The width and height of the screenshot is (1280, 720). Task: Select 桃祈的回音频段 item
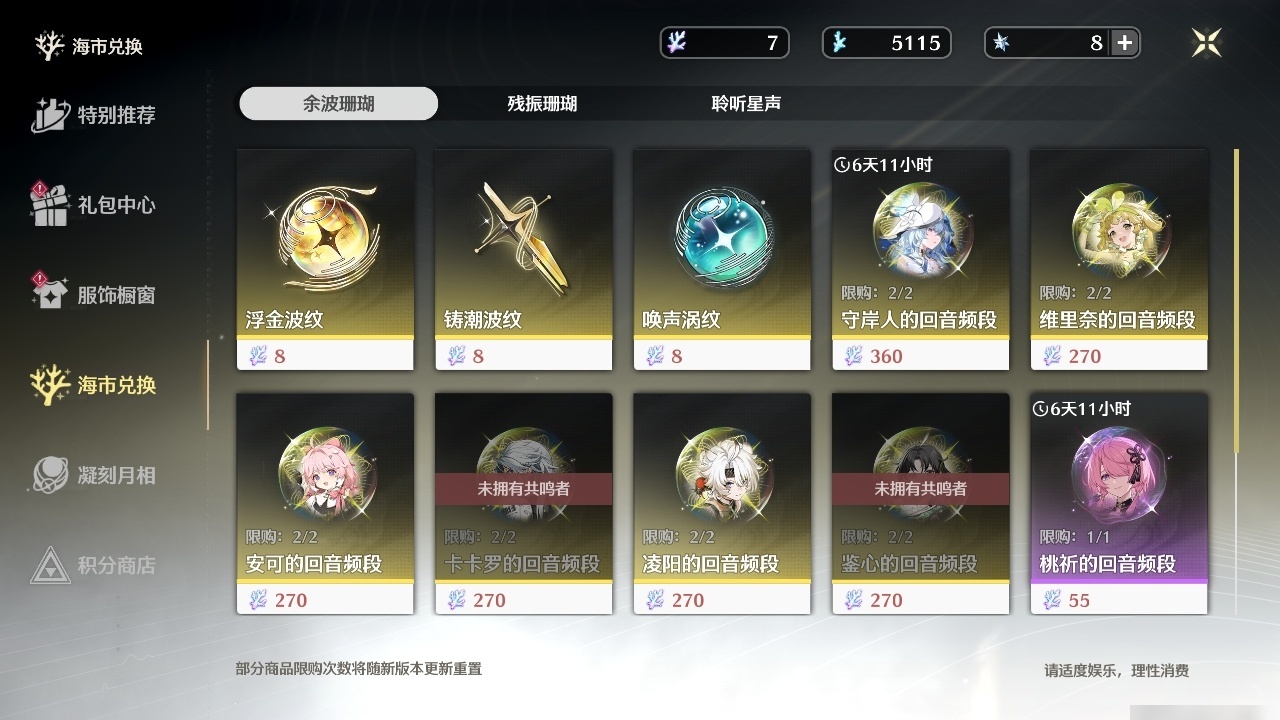pos(1119,503)
